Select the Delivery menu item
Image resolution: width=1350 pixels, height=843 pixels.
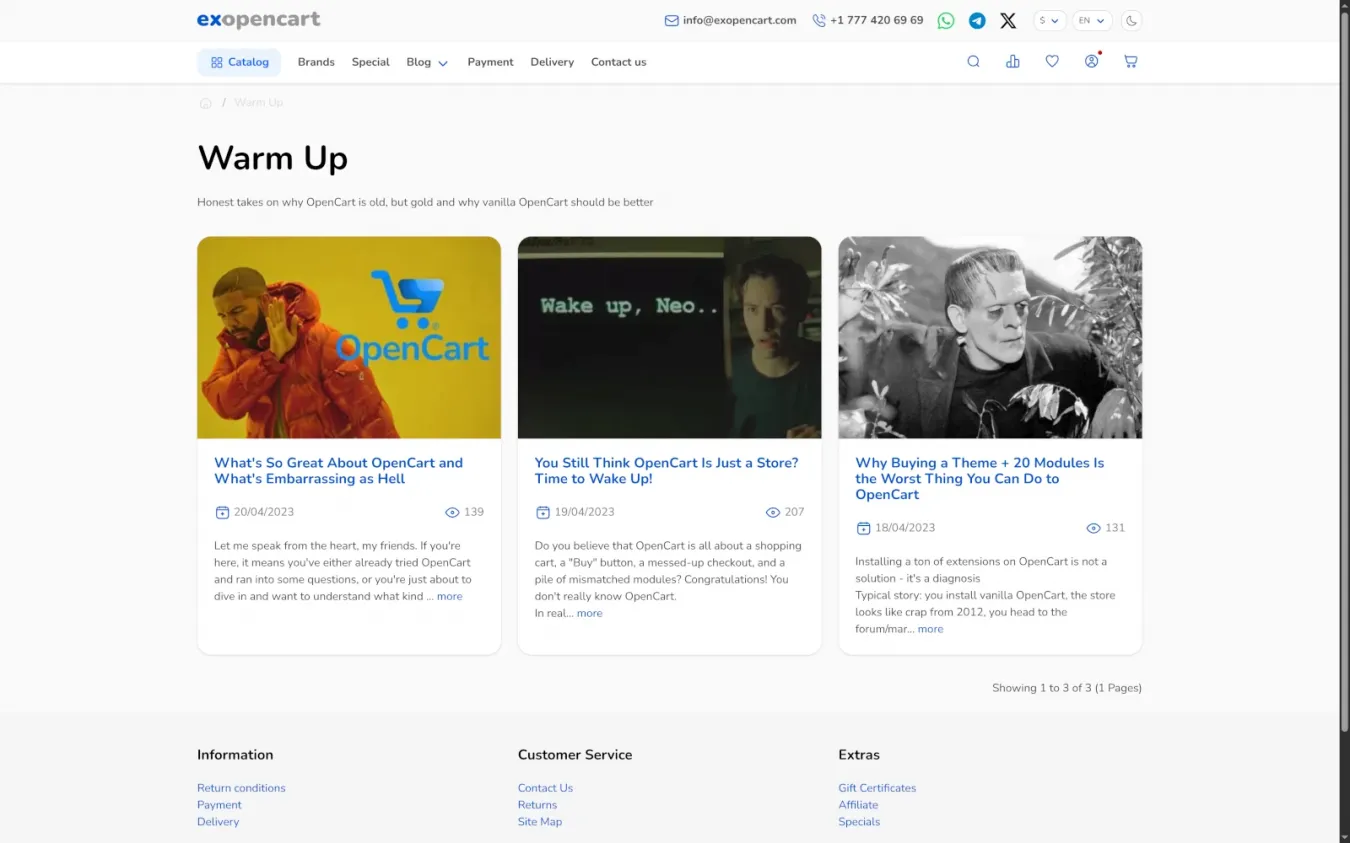click(552, 62)
